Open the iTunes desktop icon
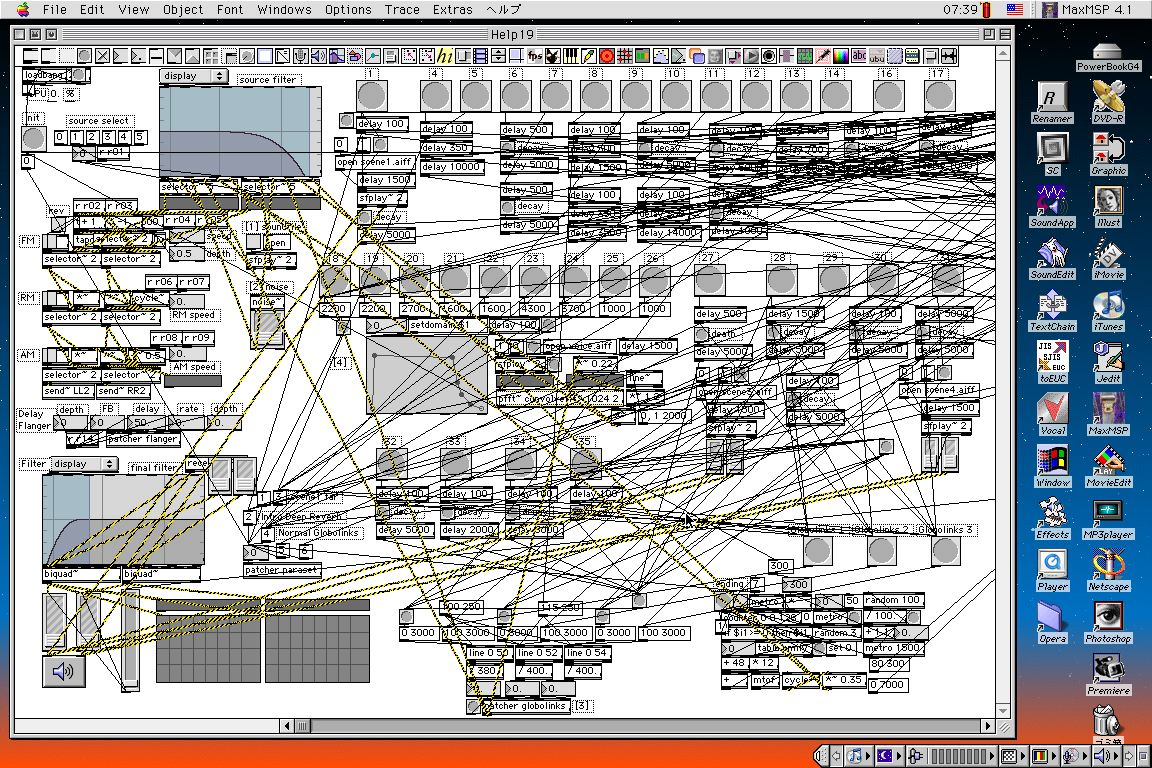 tap(1108, 311)
